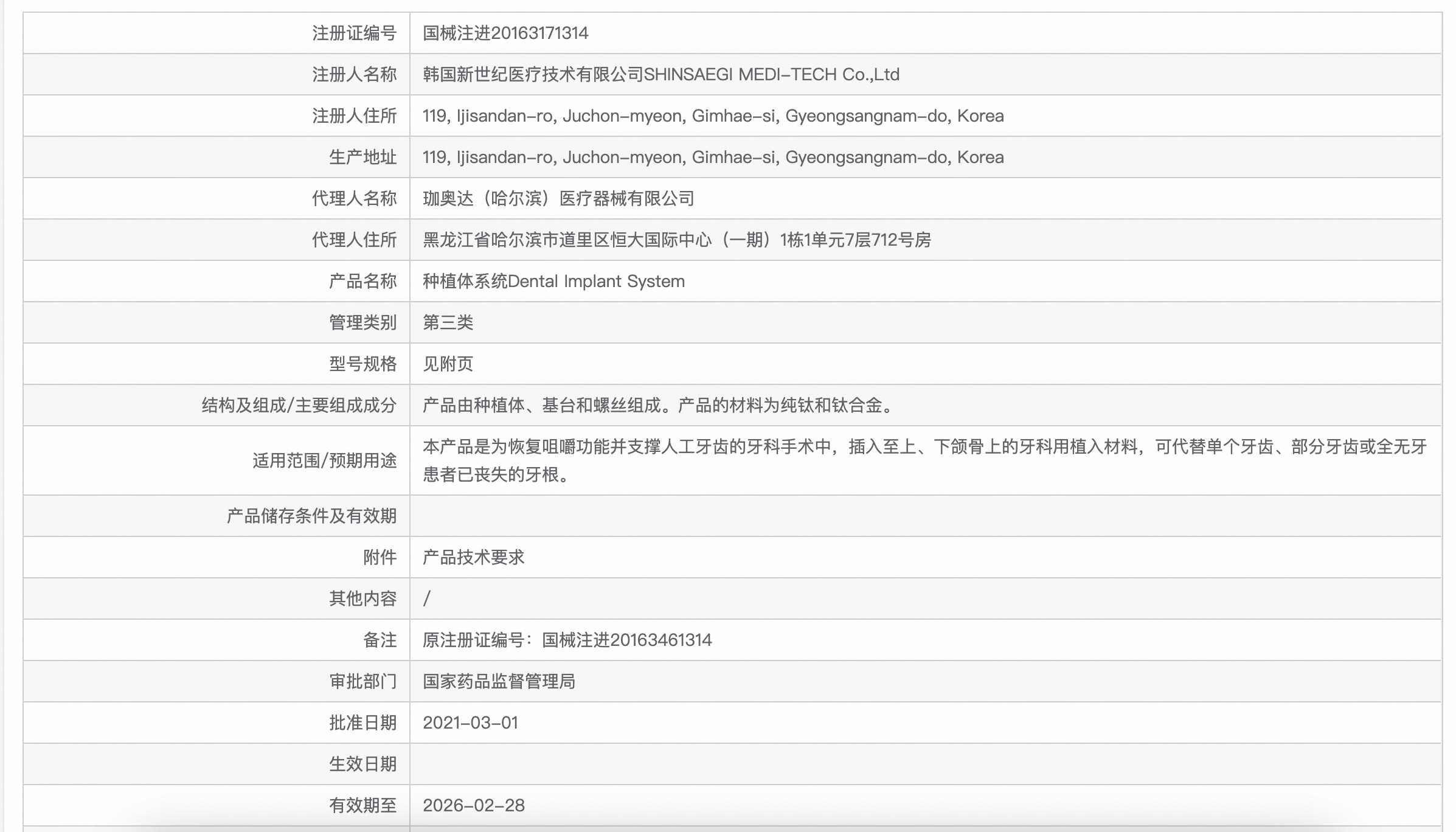Viewport: 1456px width, 832px height.
Task: Click the empty 生效日期 value cell
Action: coord(924,764)
